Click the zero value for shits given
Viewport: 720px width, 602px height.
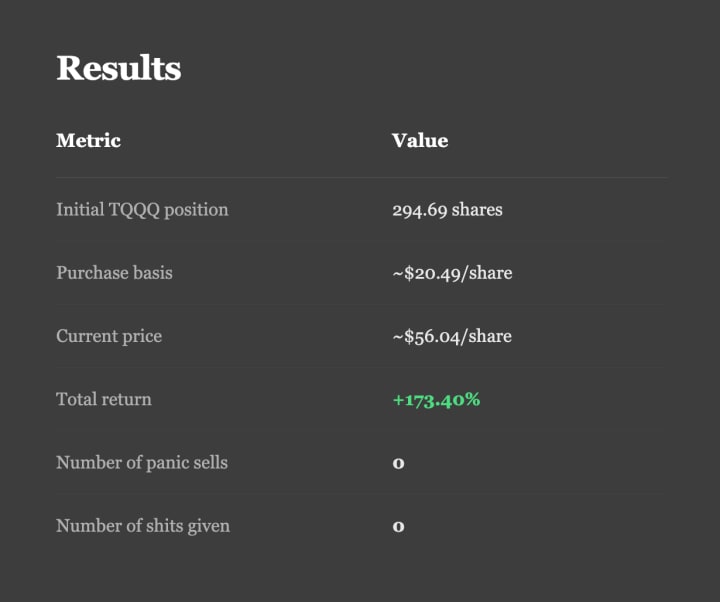[398, 527]
